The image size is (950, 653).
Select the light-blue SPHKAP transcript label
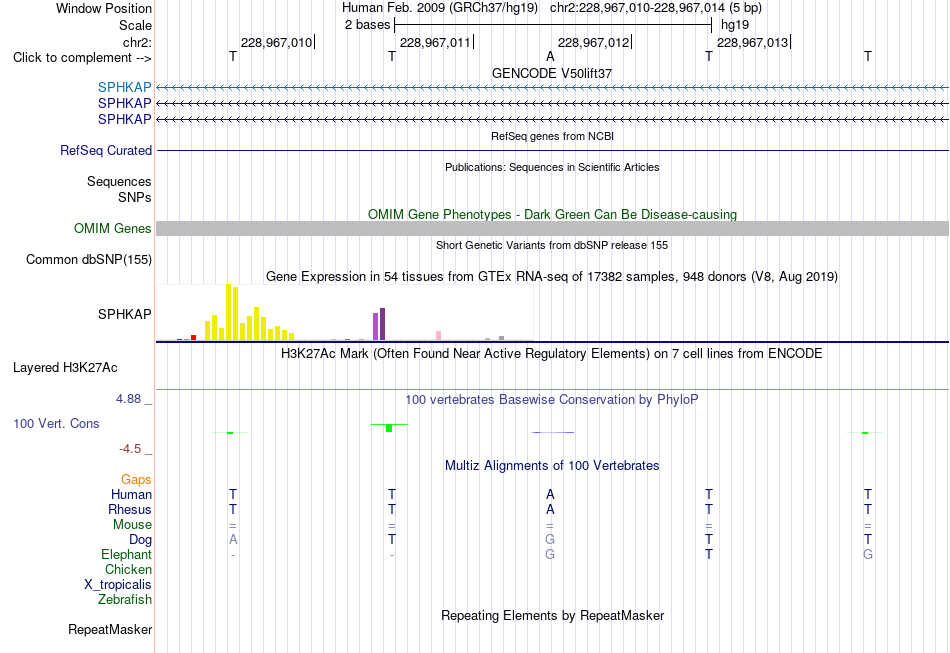pos(124,87)
